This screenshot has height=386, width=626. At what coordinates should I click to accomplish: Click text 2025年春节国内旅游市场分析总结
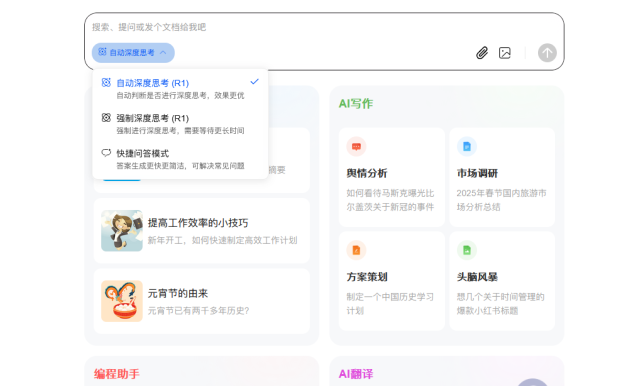click(x=501, y=200)
